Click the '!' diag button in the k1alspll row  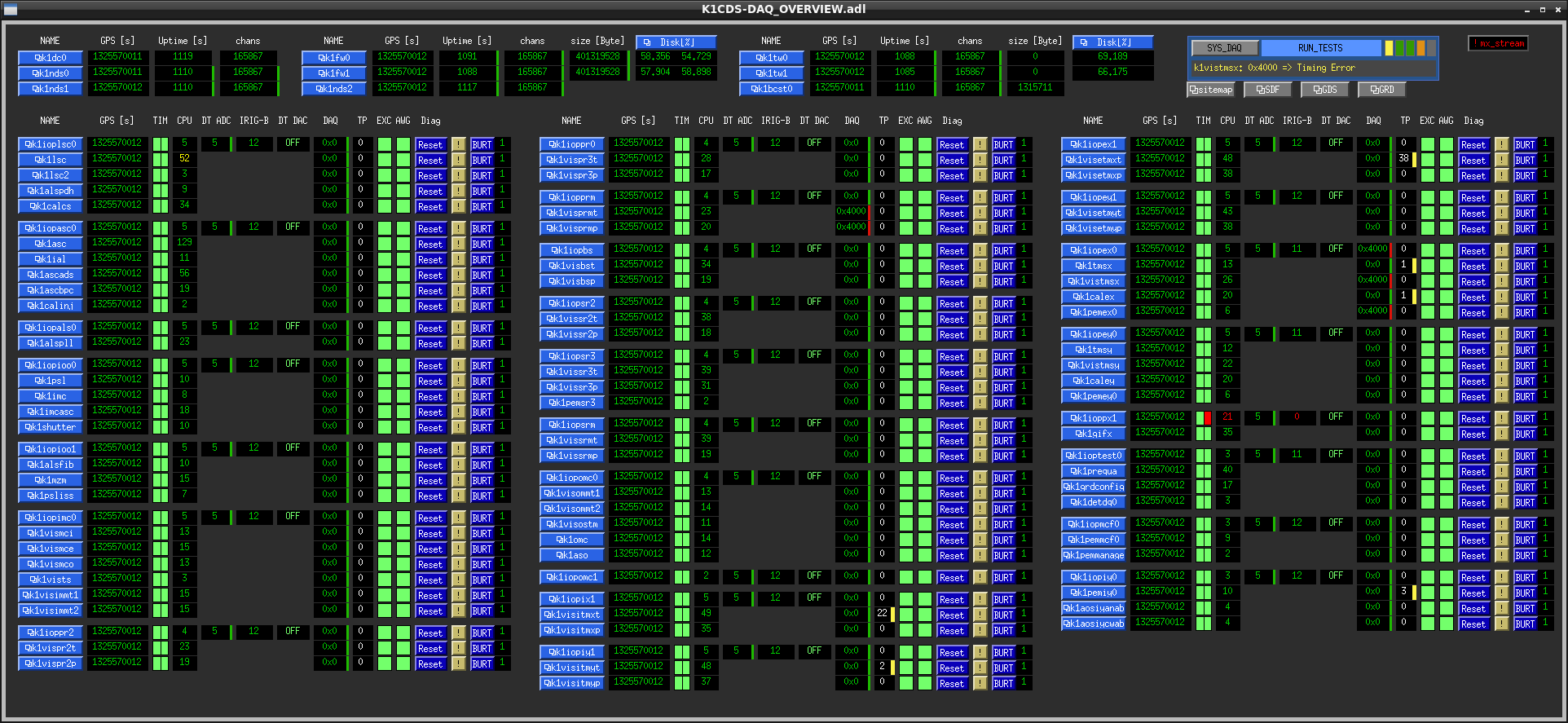459,343
